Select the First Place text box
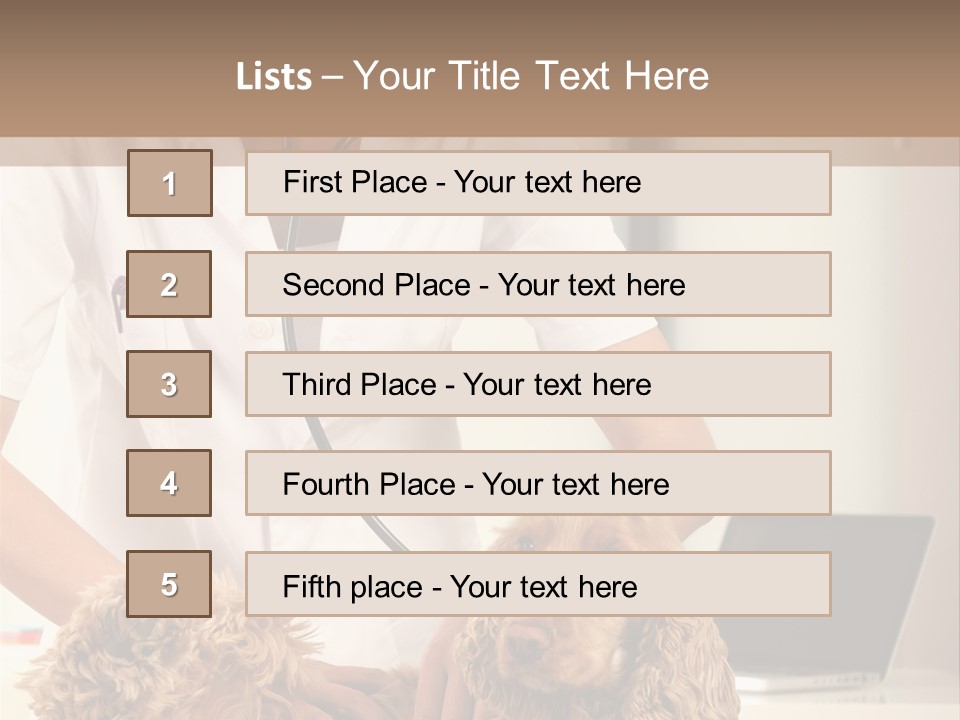Viewport: 960px width, 720px height. coord(538,183)
